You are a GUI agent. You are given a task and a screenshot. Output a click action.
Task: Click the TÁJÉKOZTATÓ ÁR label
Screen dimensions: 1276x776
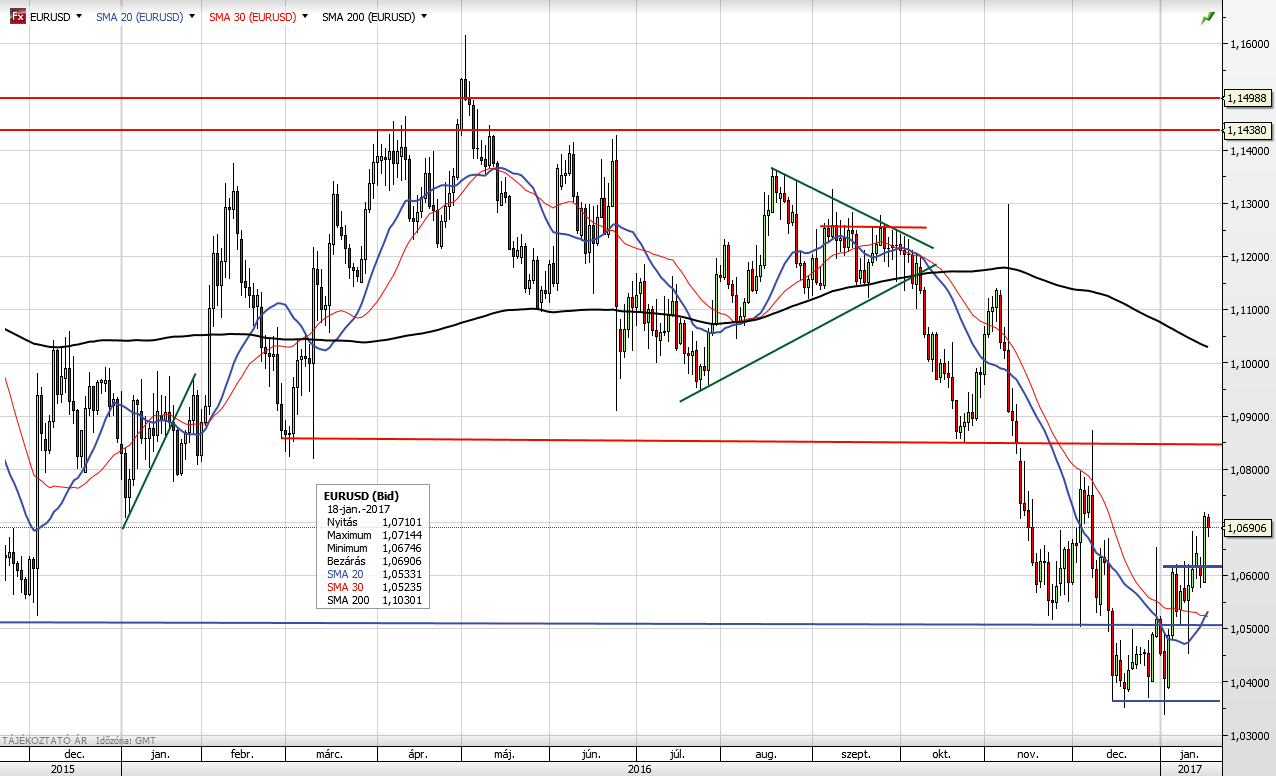click(x=45, y=740)
